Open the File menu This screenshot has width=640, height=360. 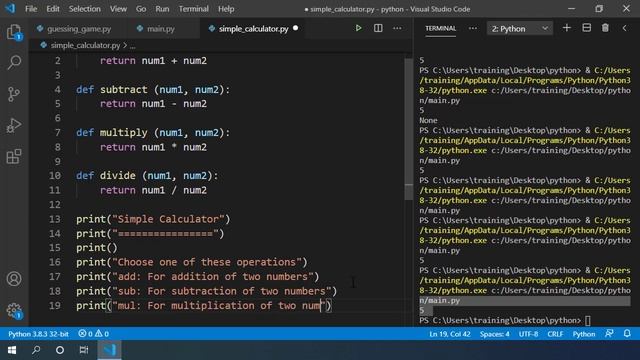click(x=31, y=9)
